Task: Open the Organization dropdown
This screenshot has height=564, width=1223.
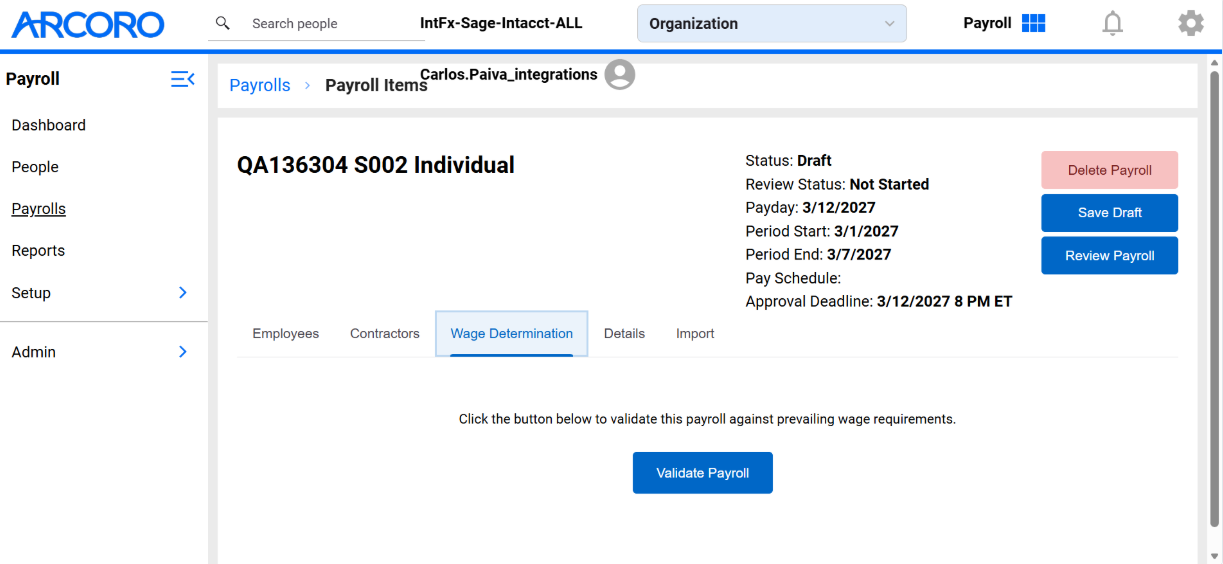Action: pyautogui.click(x=771, y=24)
